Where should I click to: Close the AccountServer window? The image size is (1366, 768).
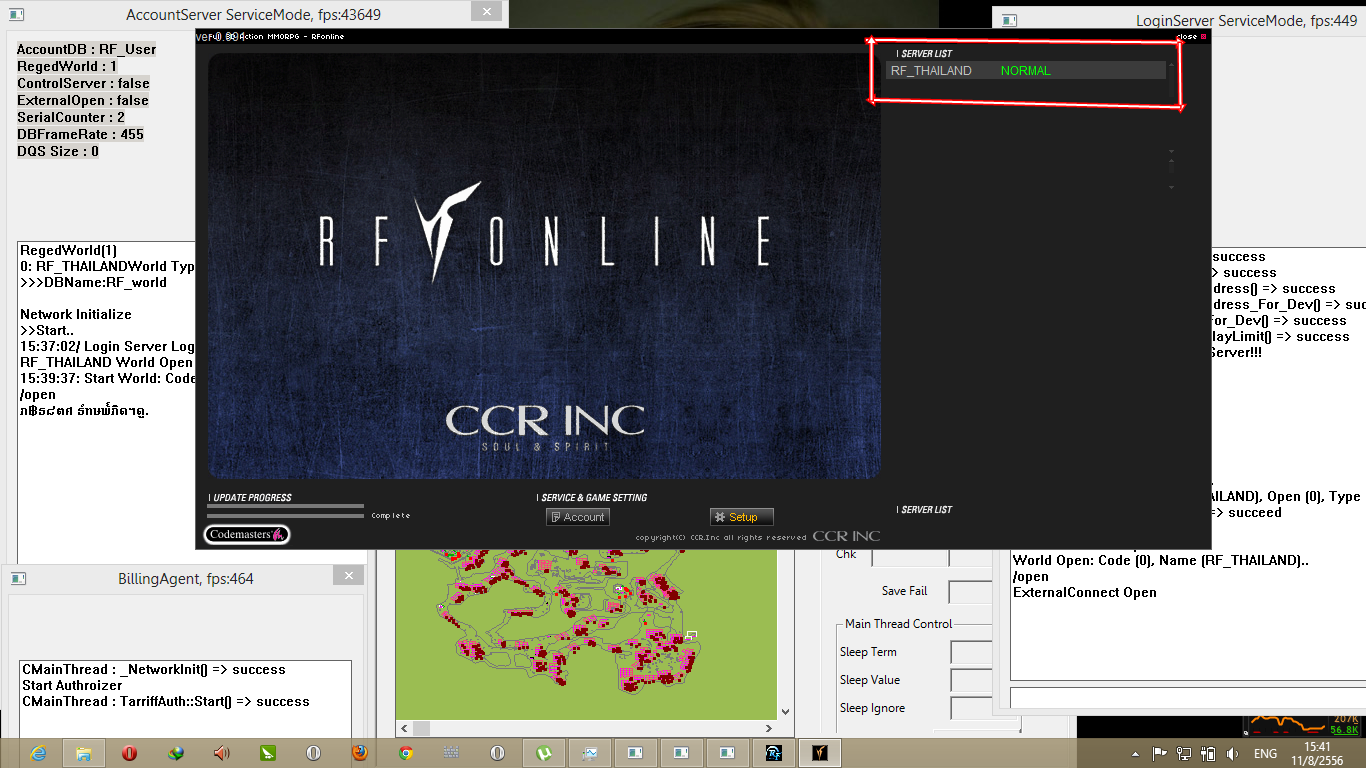(486, 12)
